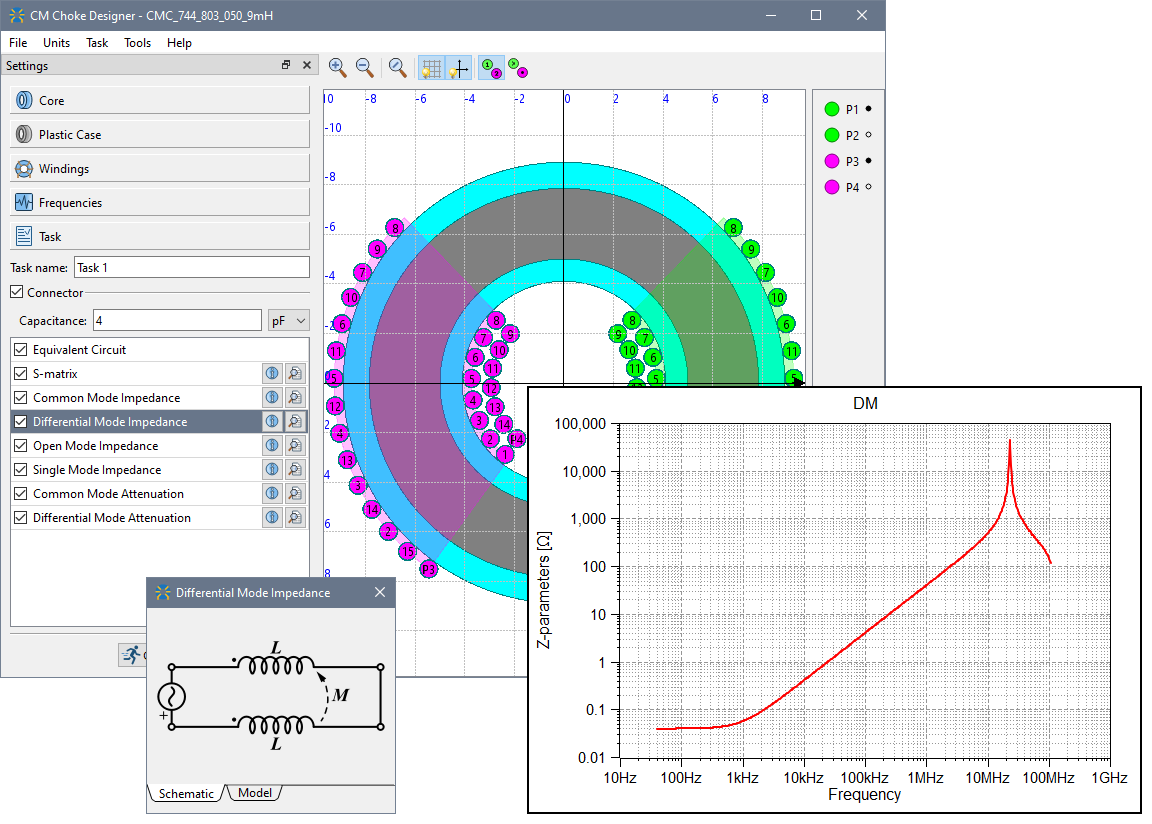Click the green P1 legend swatch
Screen dimensions: 1152x824
831,109
